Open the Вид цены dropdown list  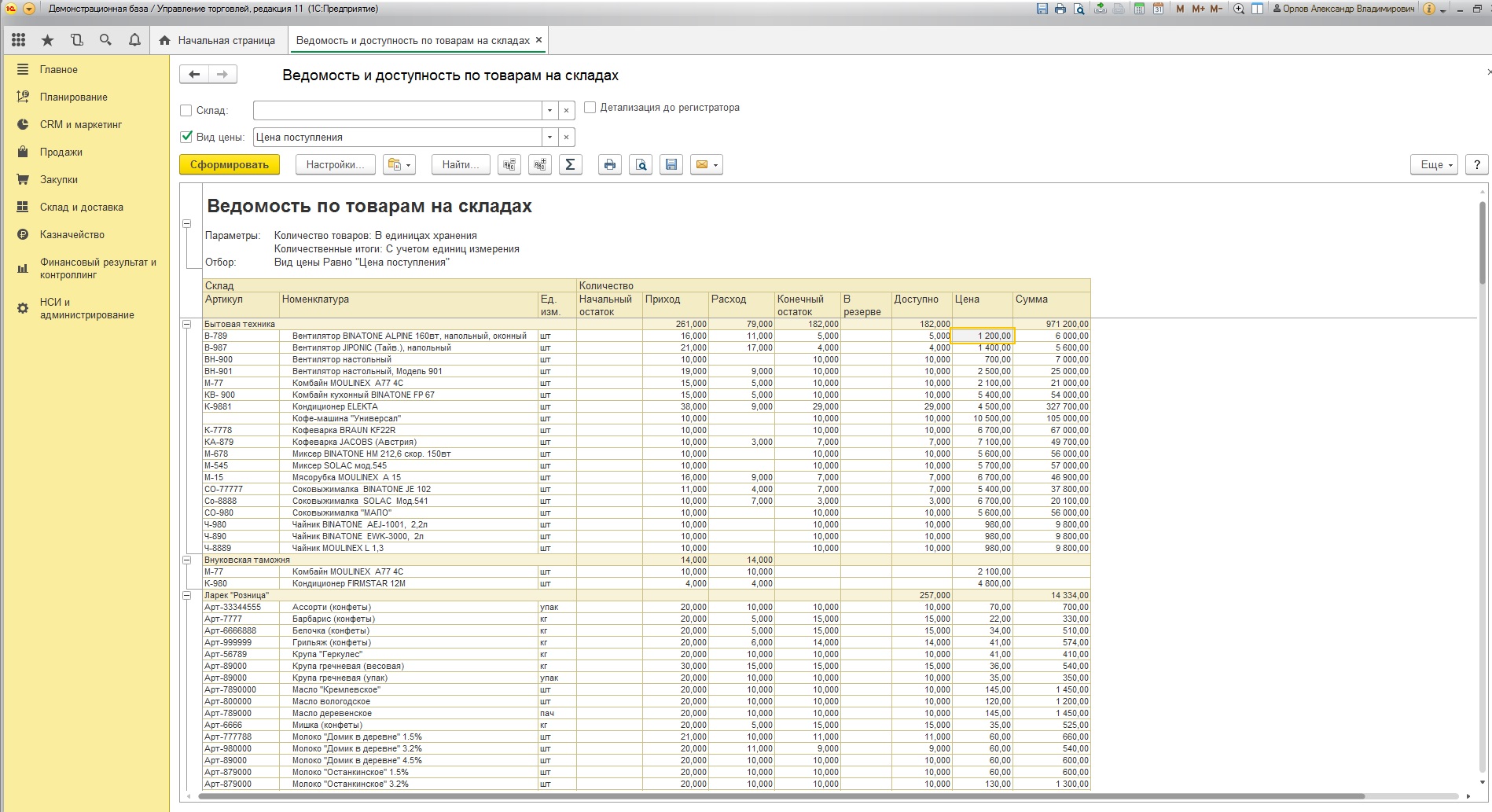tap(549, 138)
